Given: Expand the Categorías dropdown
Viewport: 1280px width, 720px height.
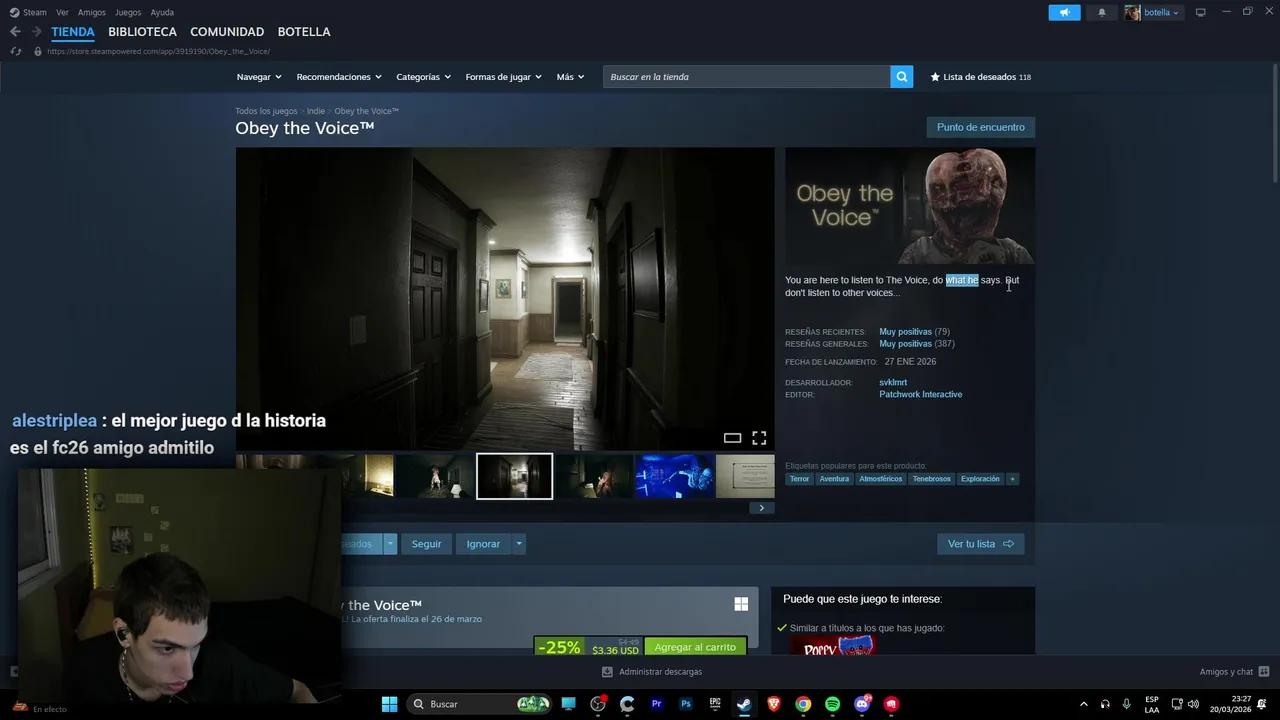Looking at the screenshot, I should pyautogui.click(x=423, y=77).
